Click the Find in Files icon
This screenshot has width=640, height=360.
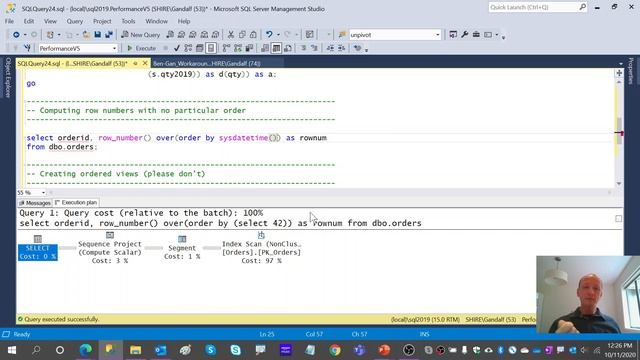[342, 35]
